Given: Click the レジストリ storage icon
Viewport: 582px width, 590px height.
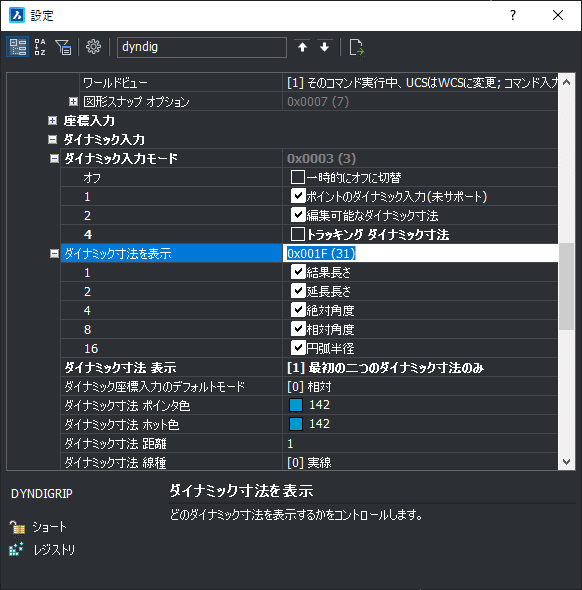Looking at the screenshot, I should (16, 550).
